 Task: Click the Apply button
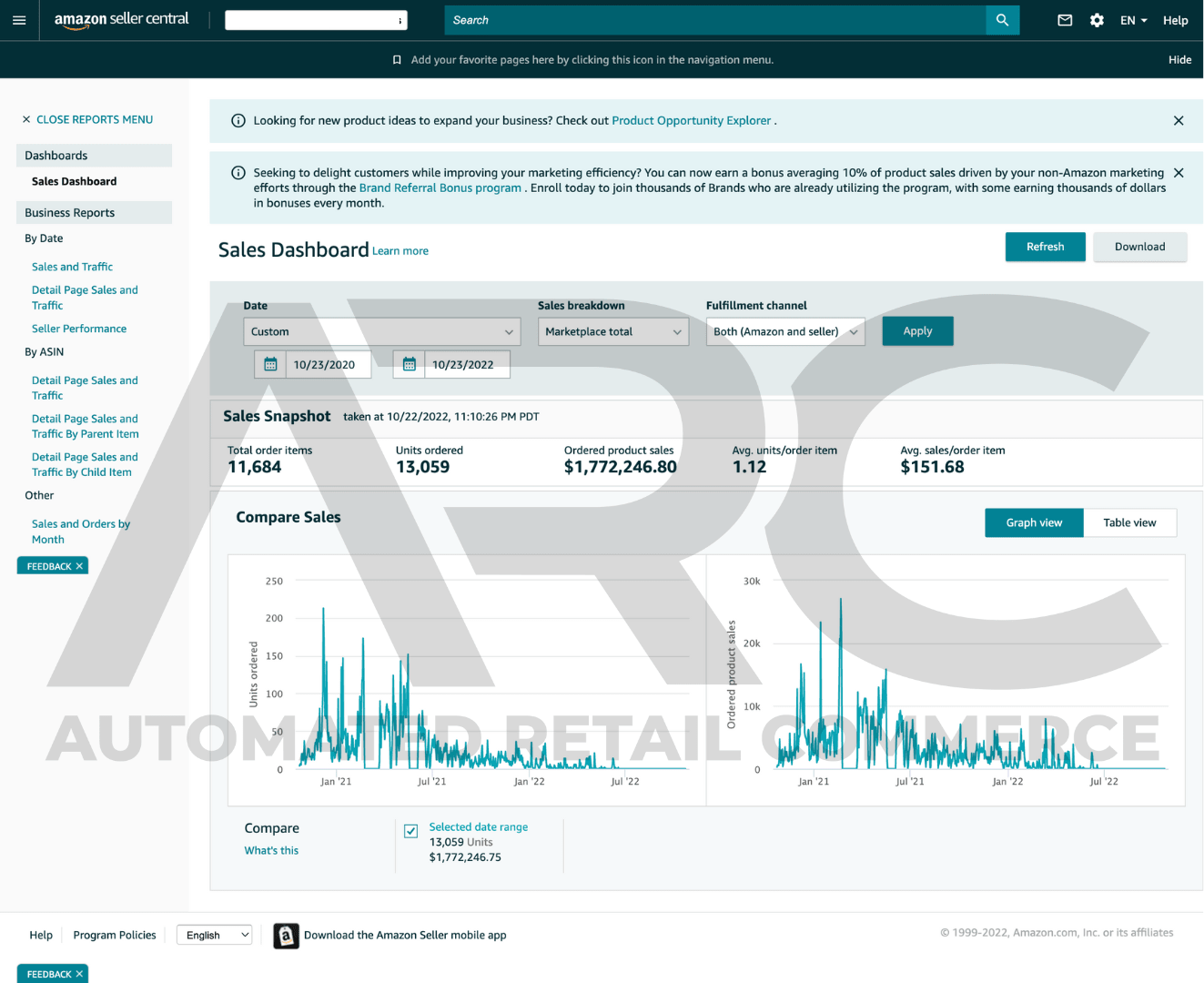tap(917, 331)
